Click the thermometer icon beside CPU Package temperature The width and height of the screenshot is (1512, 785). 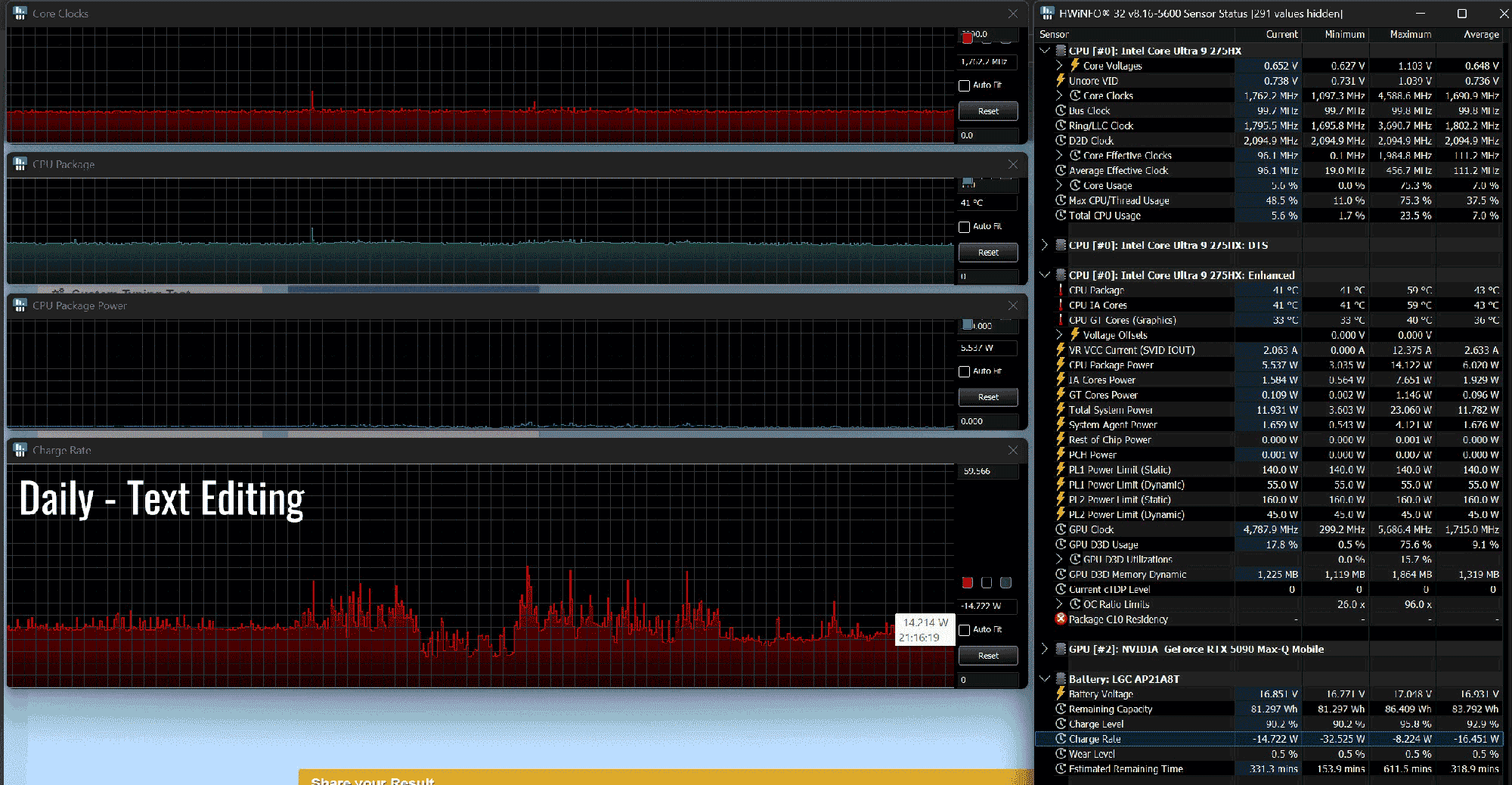[1061, 290]
